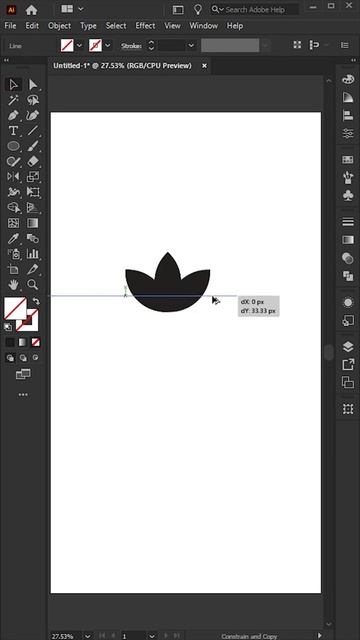
Task: Select the Lasso tool
Action: [33, 100]
